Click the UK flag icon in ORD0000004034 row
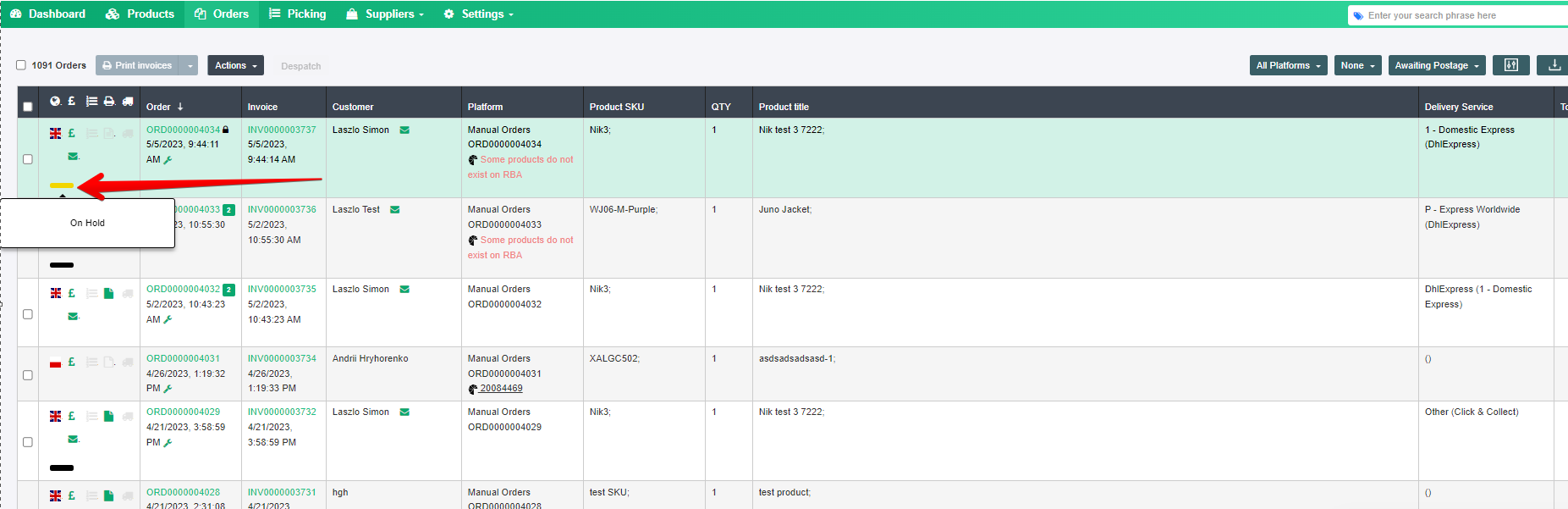Screen dimensions: 1568x509 pos(55,133)
